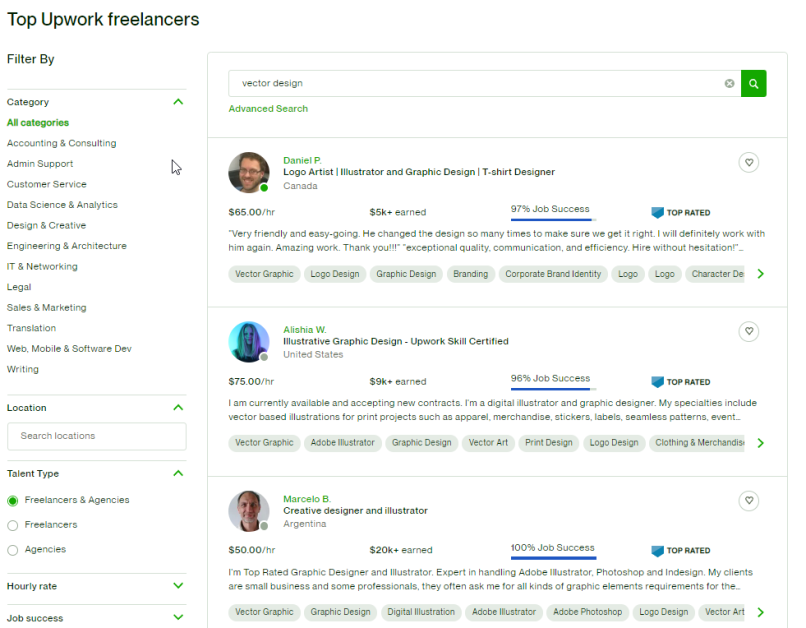Click the Search locations input field

tap(97, 436)
